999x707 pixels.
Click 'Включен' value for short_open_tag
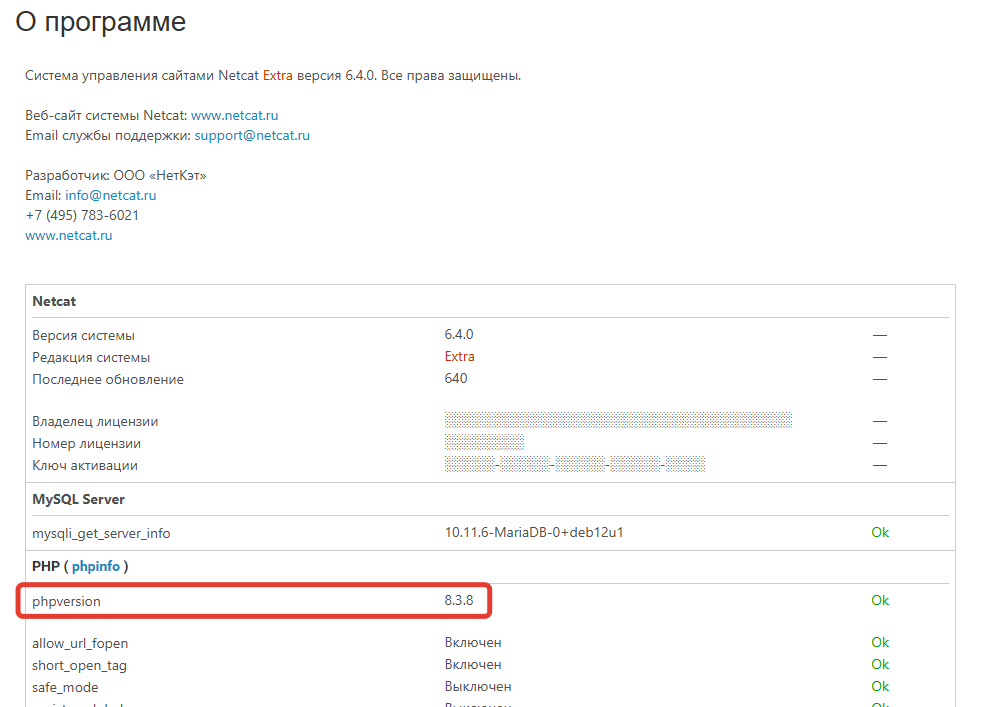coord(473,664)
